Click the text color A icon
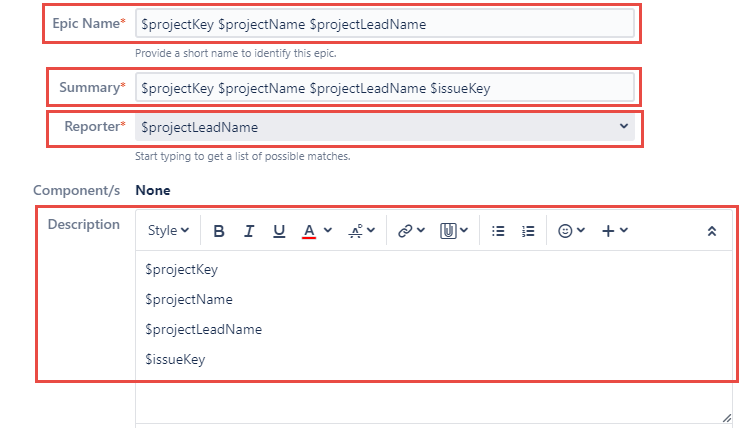748x428 pixels. pyautogui.click(x=309, y=231)
